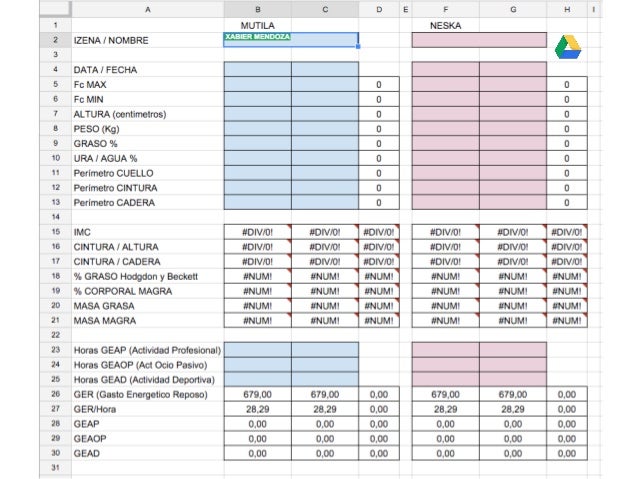Select column B header
638x479 pixels.
[258, 9]
